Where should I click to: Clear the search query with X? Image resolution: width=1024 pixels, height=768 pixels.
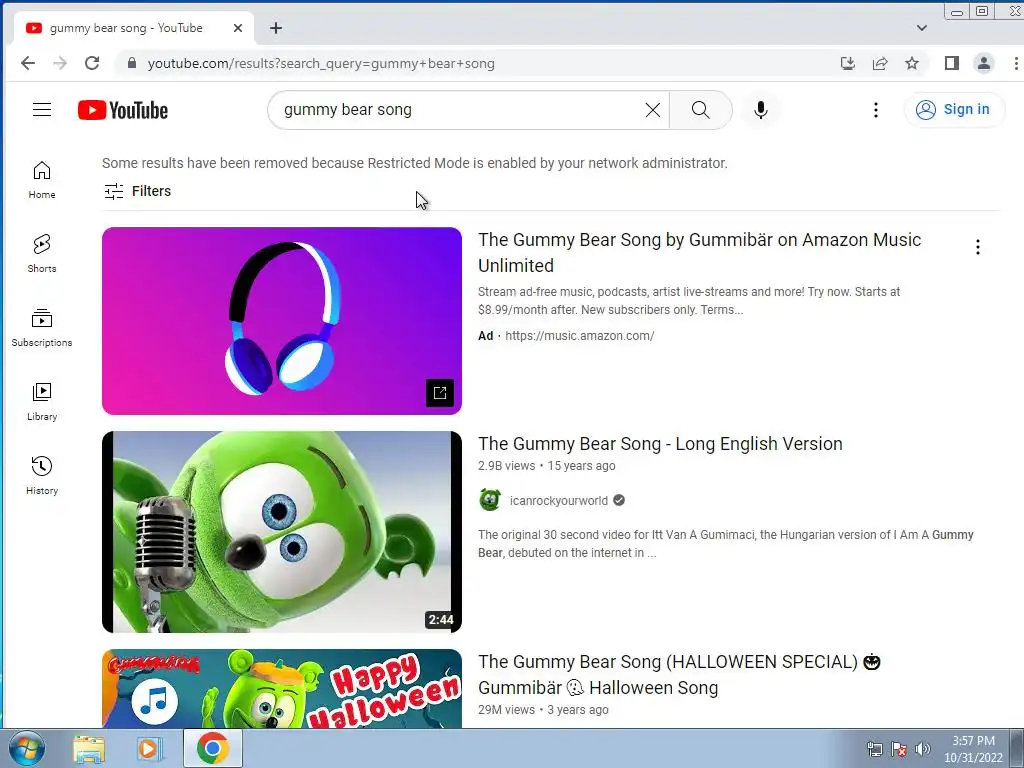tap(652, 110)
